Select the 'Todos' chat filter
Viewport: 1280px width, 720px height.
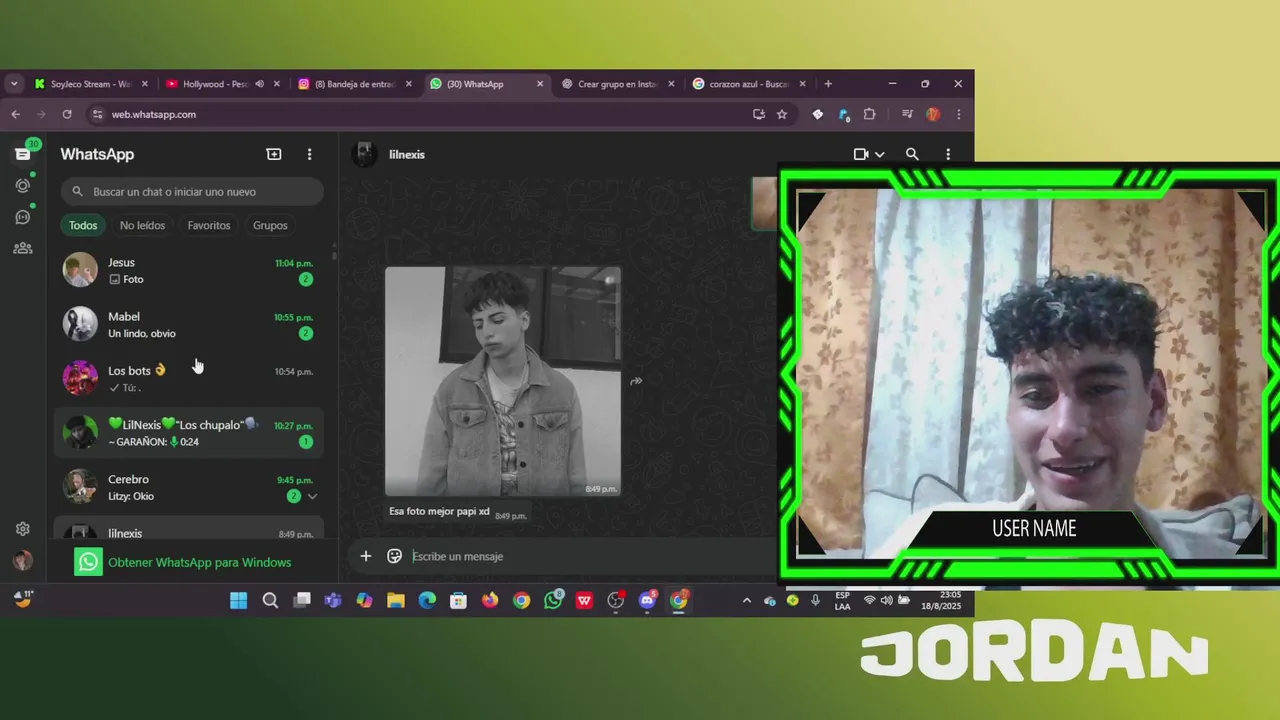click(x=83, y=225)
